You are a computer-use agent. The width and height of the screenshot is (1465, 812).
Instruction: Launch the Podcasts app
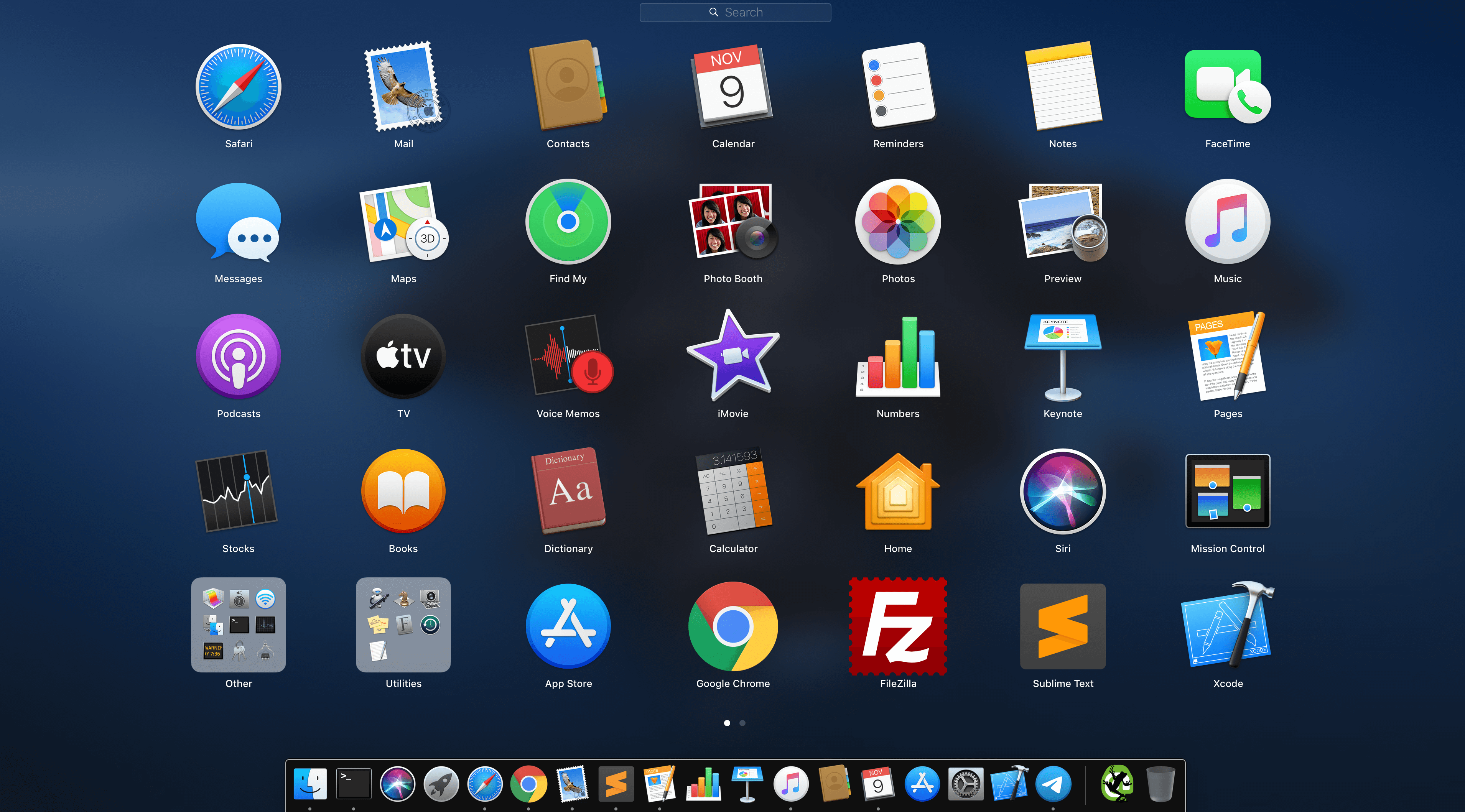coord(238,357)
